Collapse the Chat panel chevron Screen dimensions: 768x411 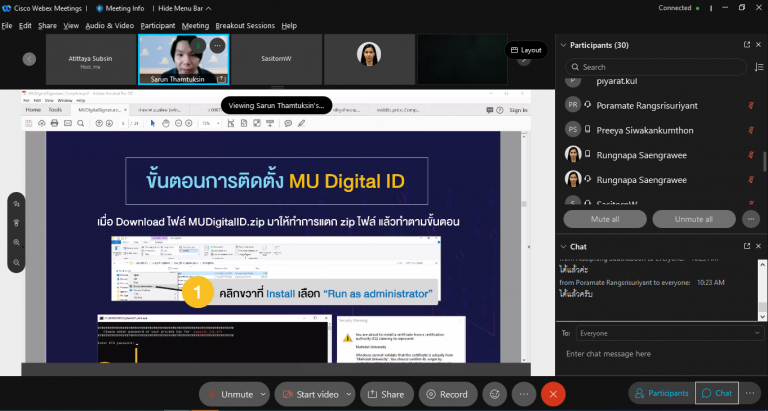(562, 246)
